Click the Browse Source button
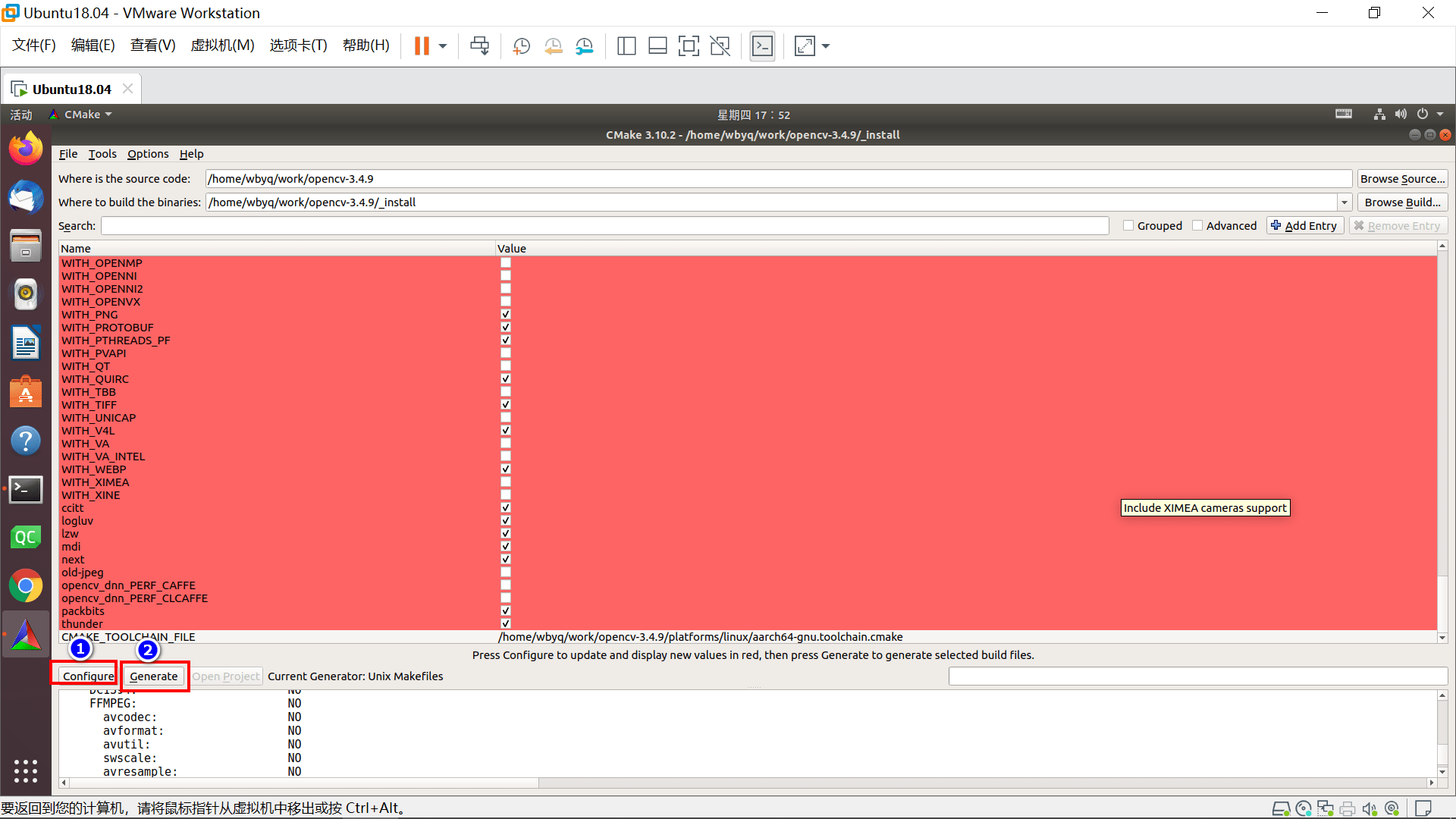 1401,178
